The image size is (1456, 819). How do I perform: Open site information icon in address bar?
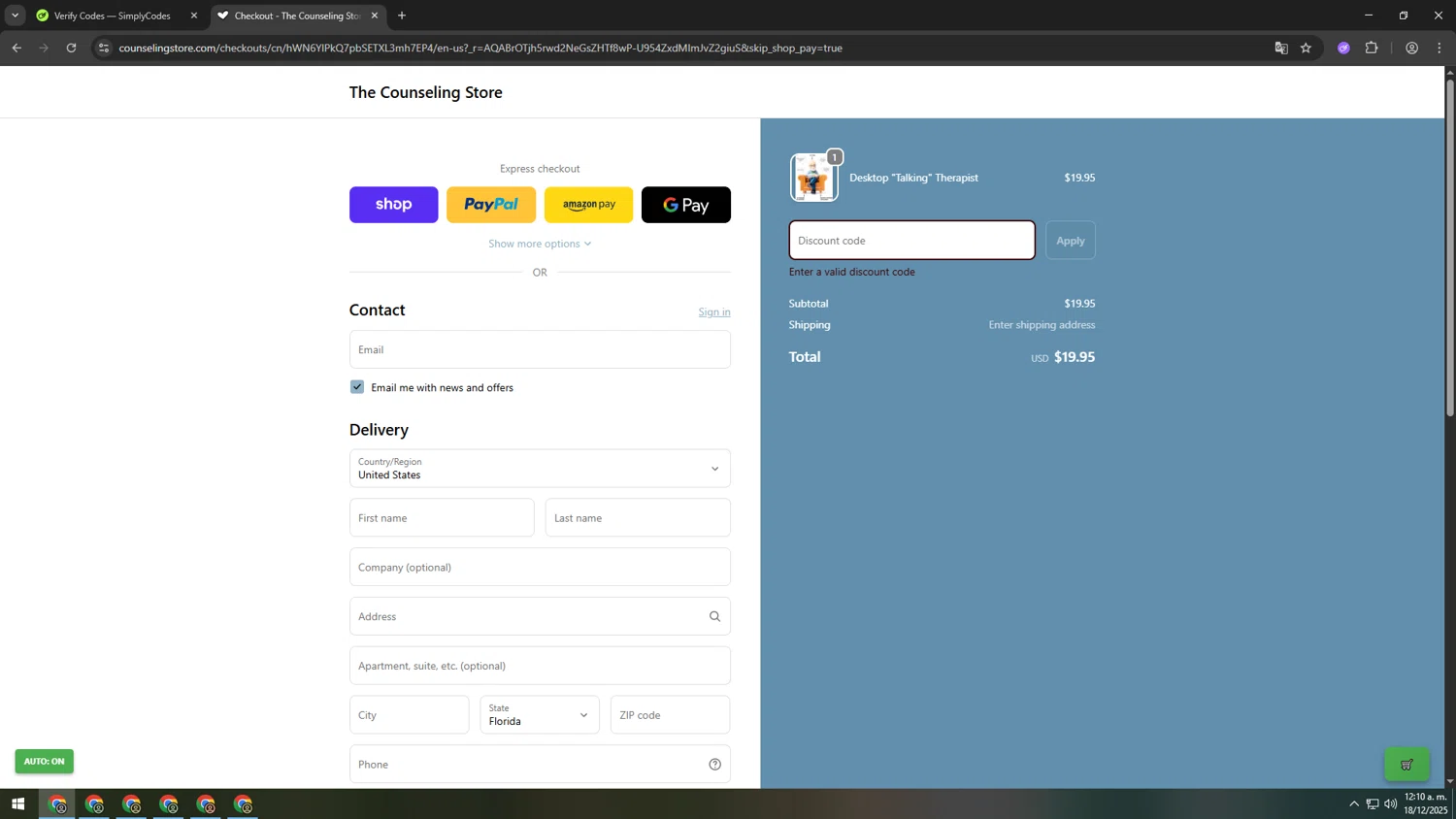click(104, 48)
